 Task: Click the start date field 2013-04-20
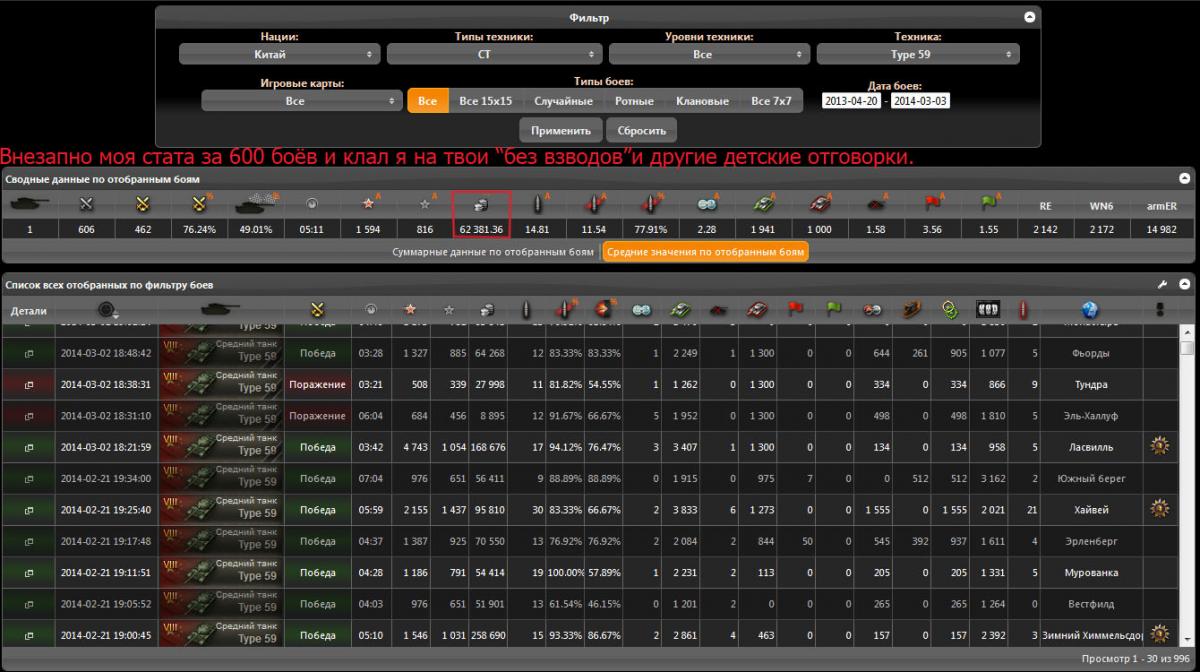coord(851,101)
